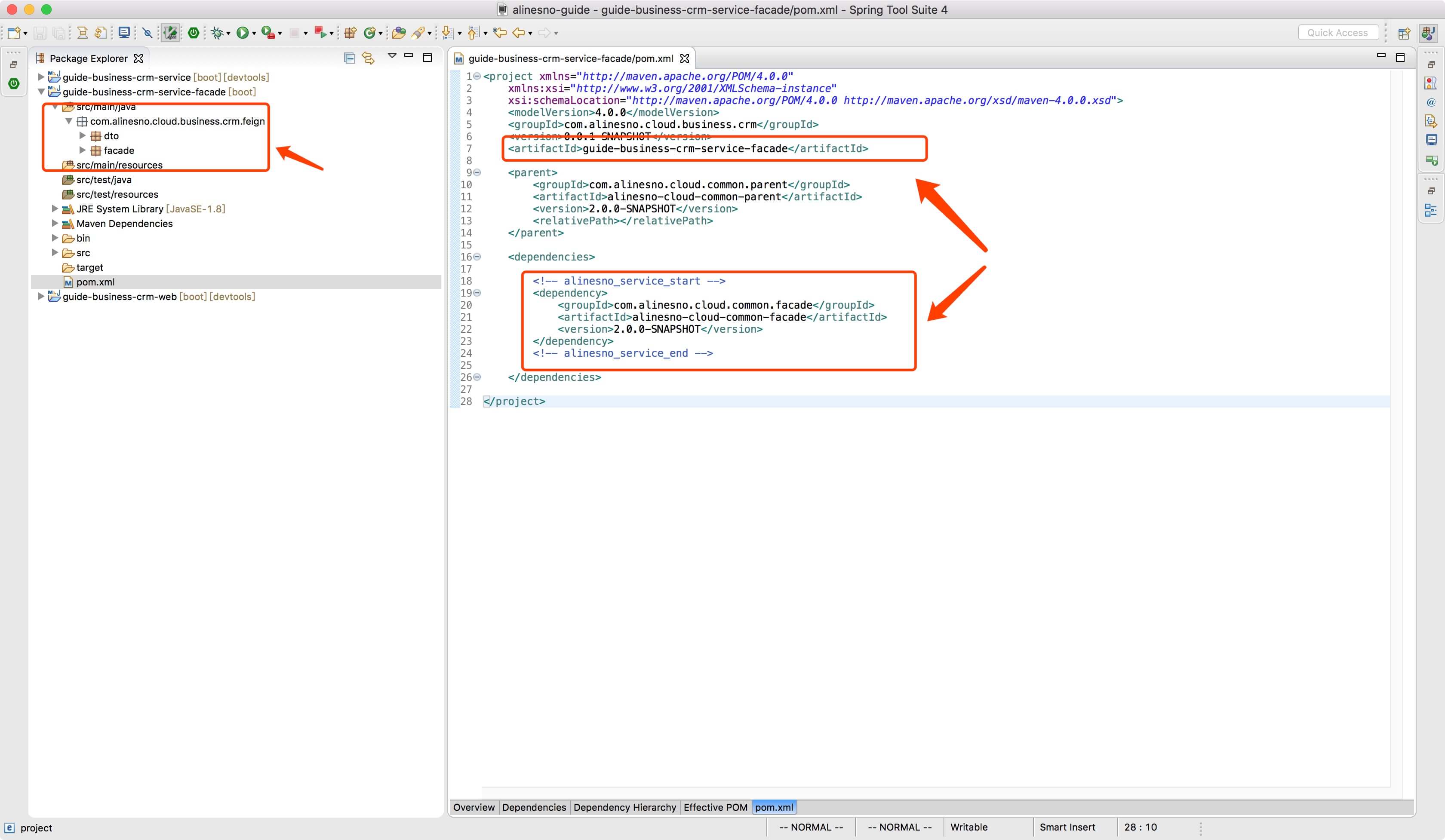Click the green Run button icon

pos(243,33)
